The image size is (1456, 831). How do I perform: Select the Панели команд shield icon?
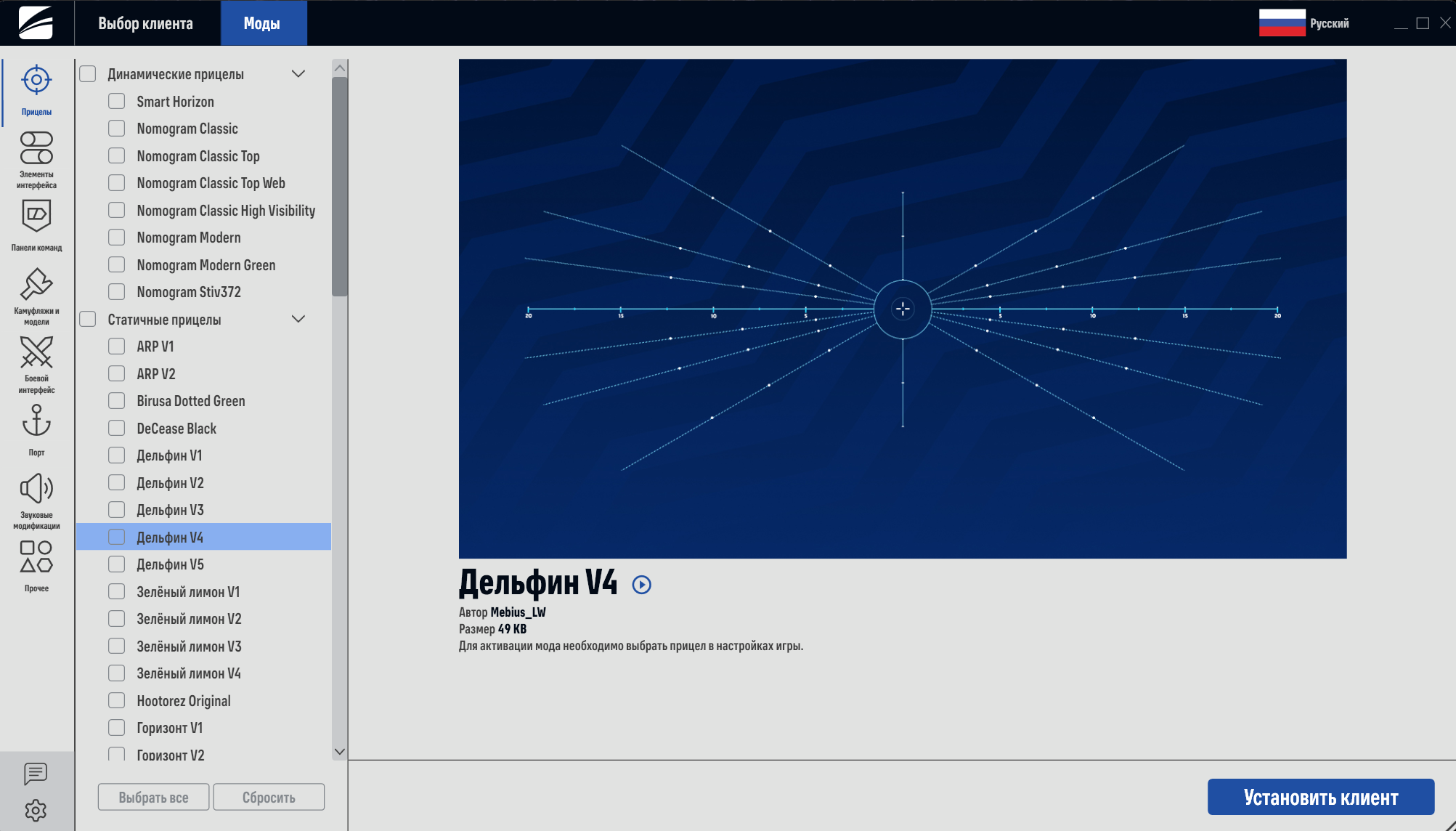[36, 215]
